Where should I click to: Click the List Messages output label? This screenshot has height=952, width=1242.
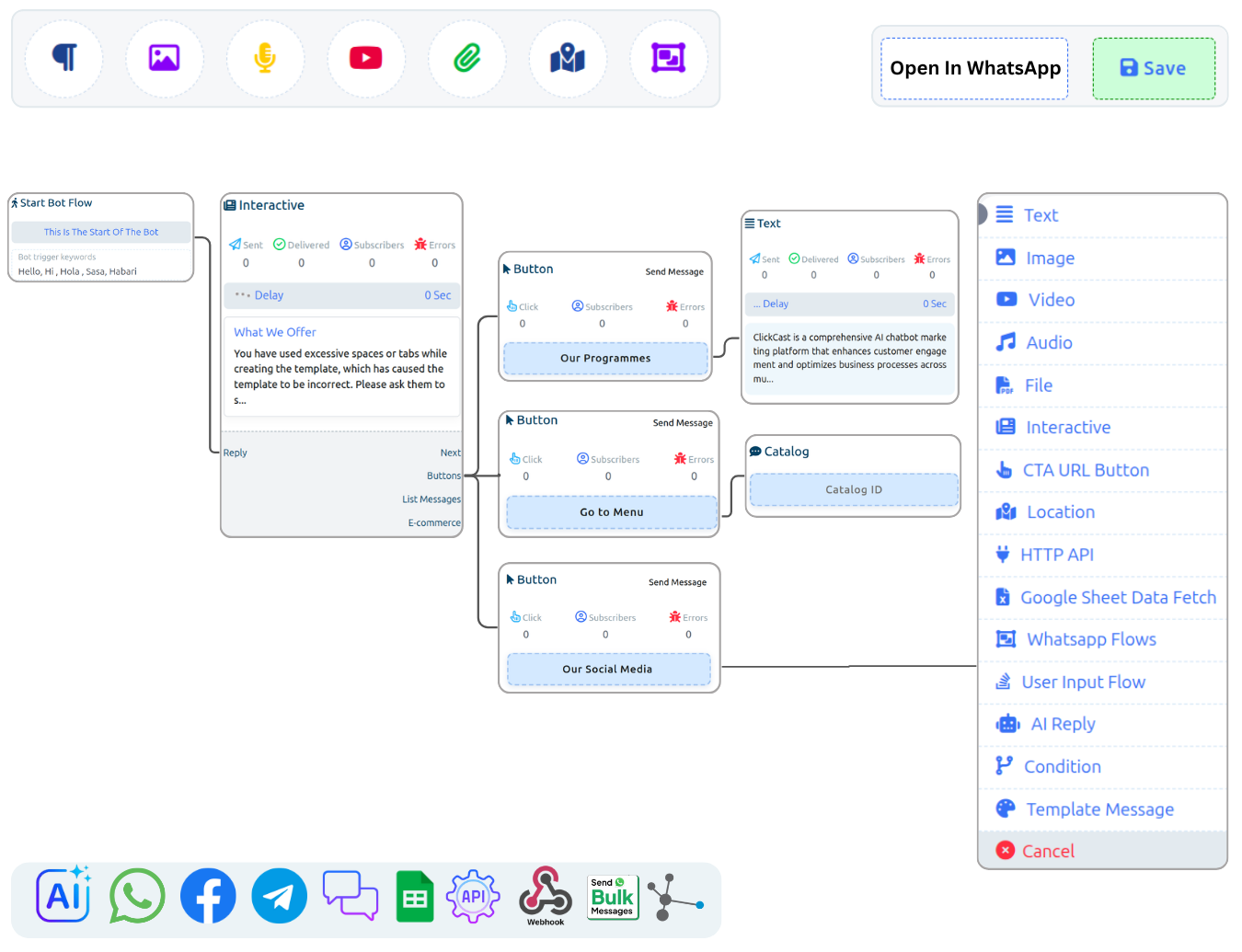pos(431,499)
